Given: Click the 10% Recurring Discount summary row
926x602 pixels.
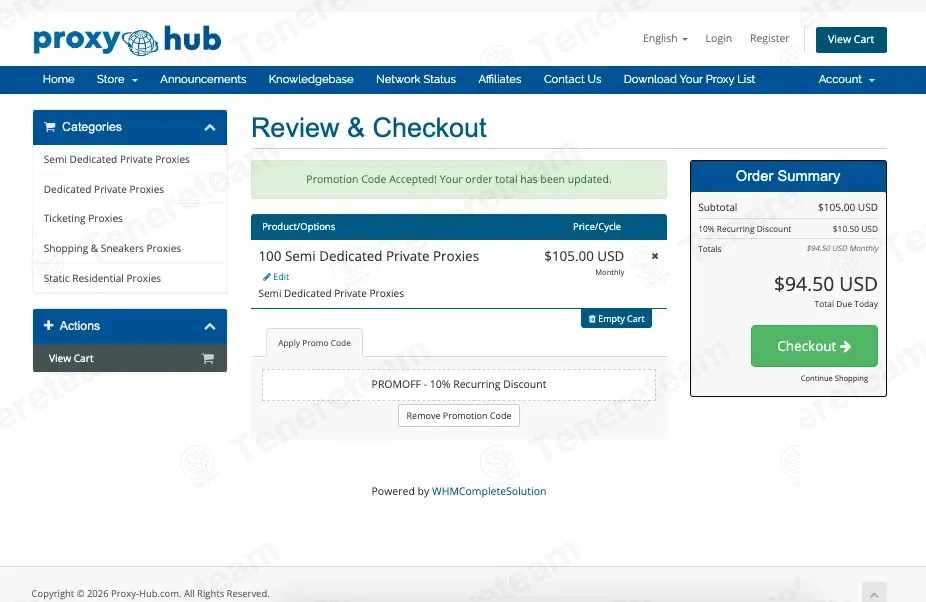Looking at the screenshot, I should click(x=788, y=229).
